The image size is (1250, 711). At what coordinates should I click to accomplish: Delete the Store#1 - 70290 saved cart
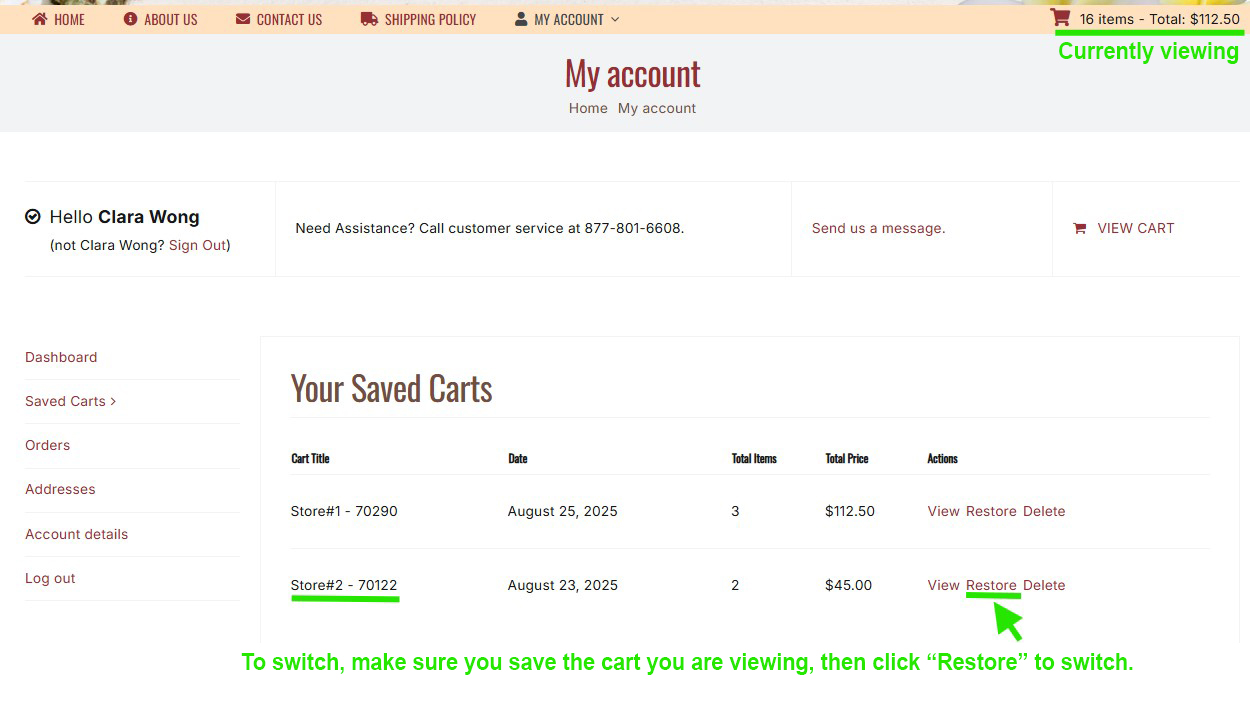pos(1044,511)
